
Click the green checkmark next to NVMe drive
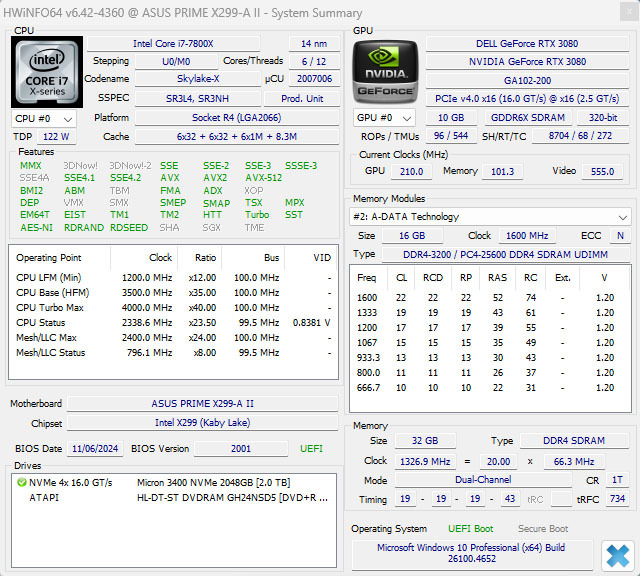[x=21, y=483]
